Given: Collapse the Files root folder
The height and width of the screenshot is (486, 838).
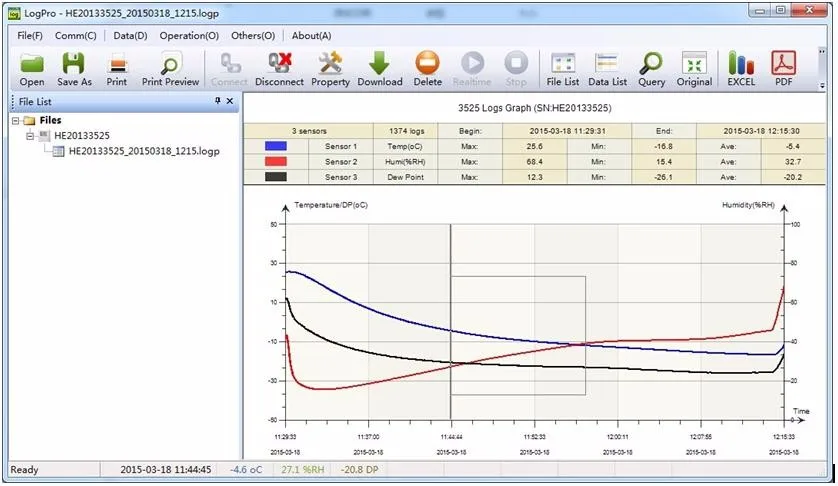Looking at the screenshot, I should (x=16, y=121).
